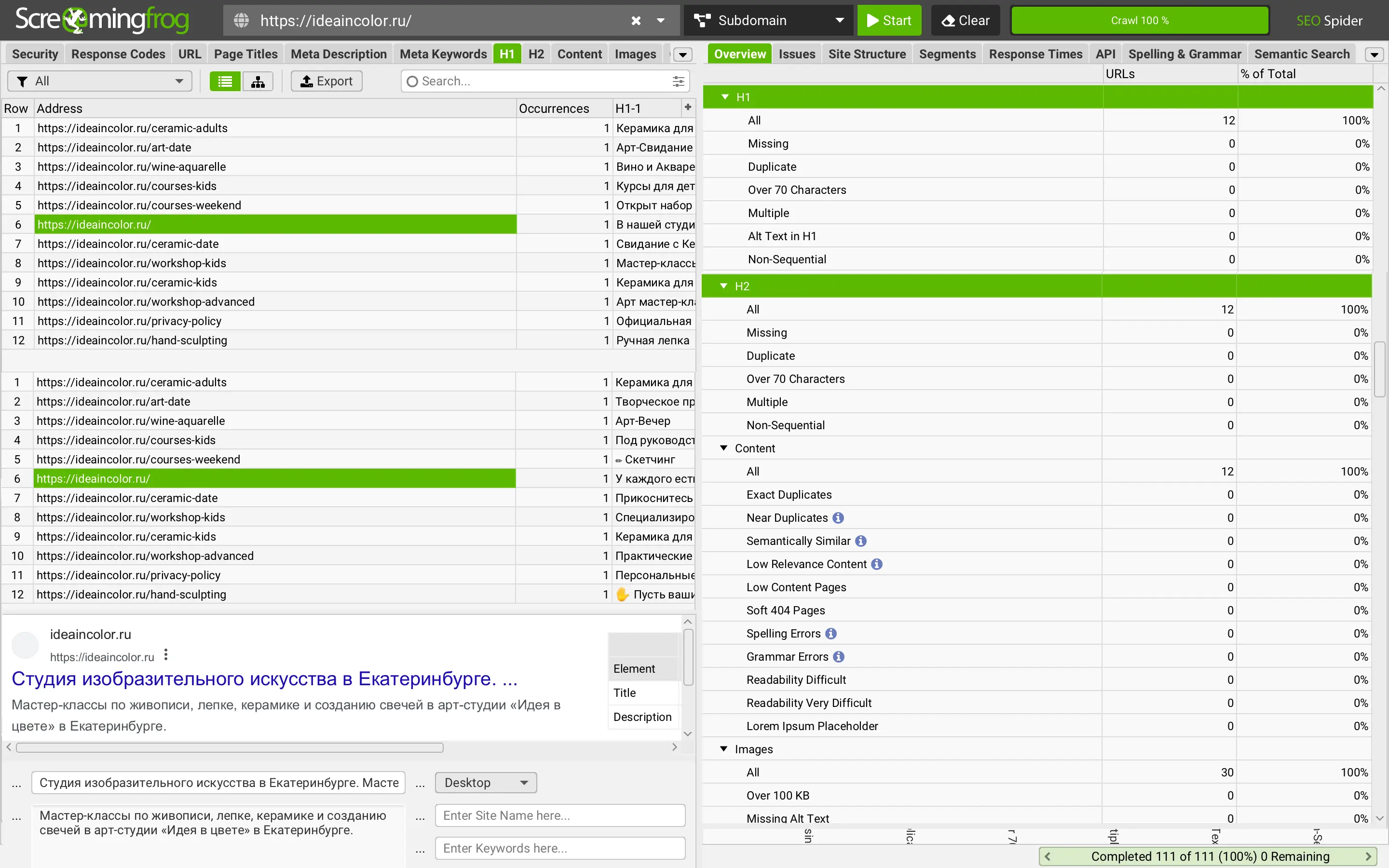Open the All filter dropdown

(99, 81)
